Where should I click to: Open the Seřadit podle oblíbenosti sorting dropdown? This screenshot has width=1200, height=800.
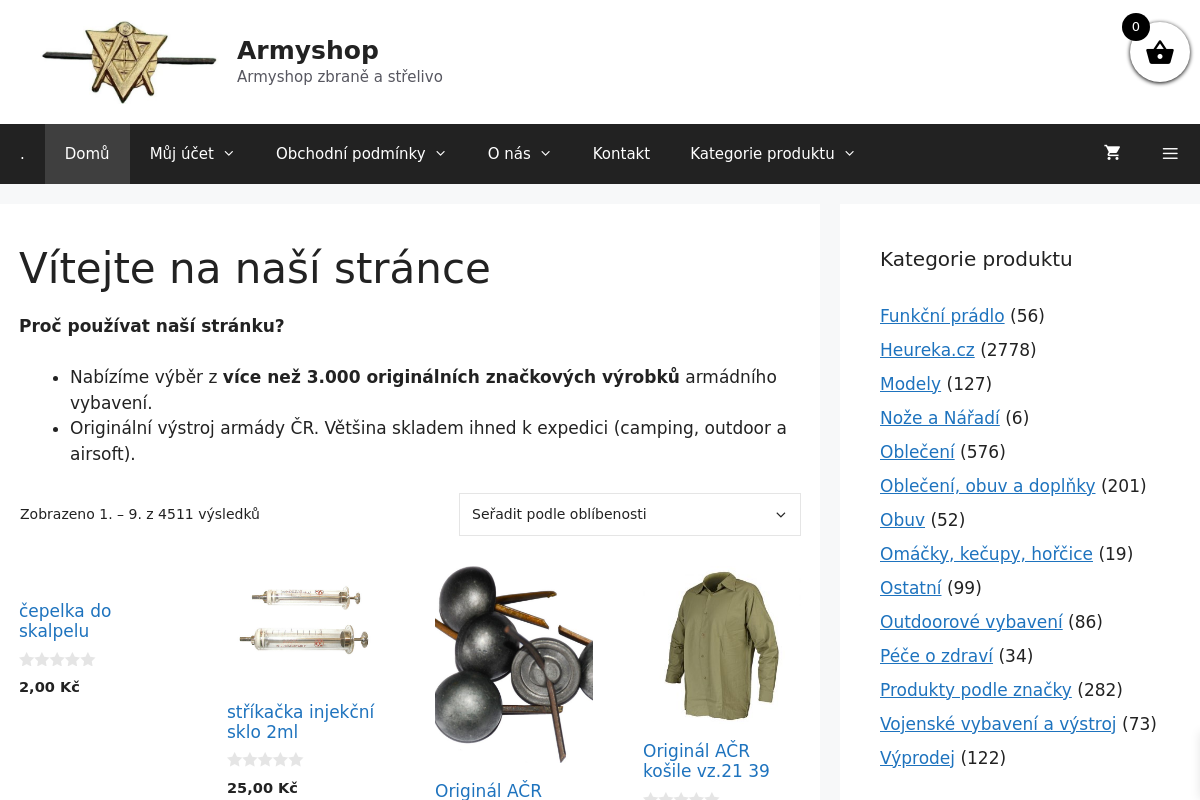pyautogui.click(x=629, y=514)
